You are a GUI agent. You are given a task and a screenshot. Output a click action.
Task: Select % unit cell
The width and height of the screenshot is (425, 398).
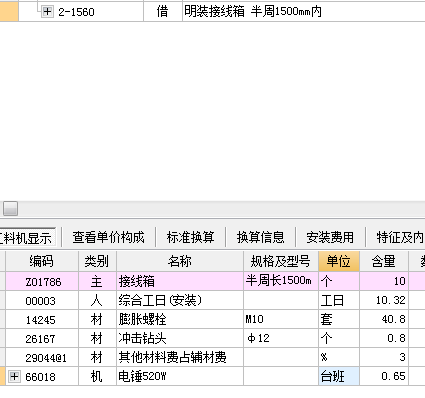[339, 357]
